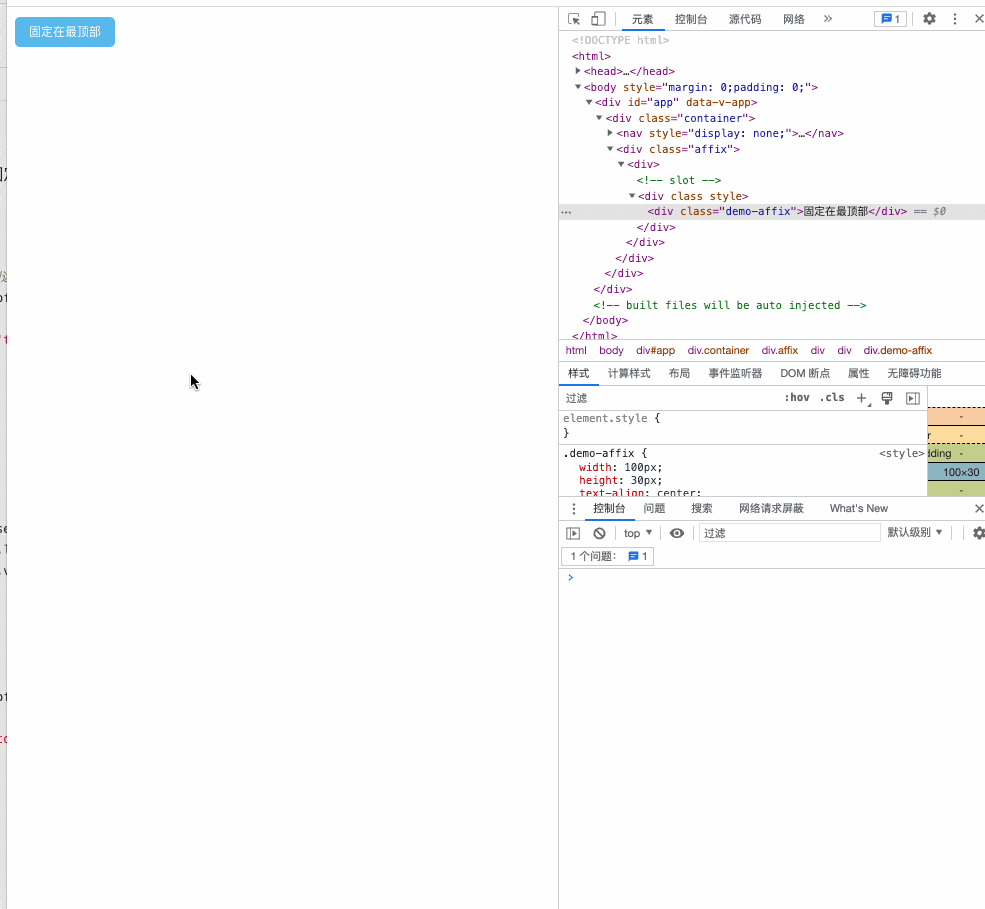The height and width of the screenshot is (909, 985).
Task: Expand the nav display none node
Action: click(610, 133)
